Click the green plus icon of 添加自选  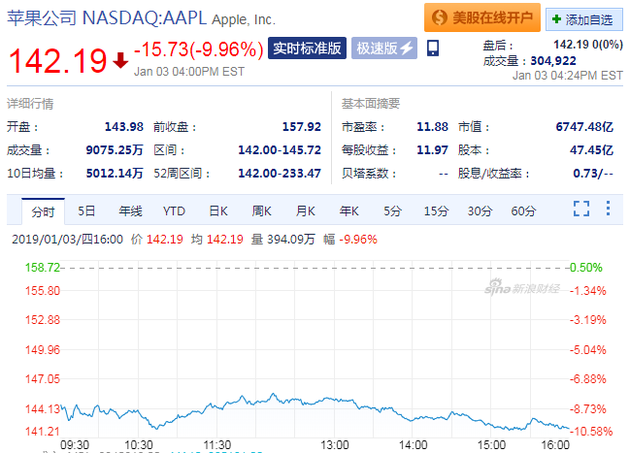coord(556,19)
